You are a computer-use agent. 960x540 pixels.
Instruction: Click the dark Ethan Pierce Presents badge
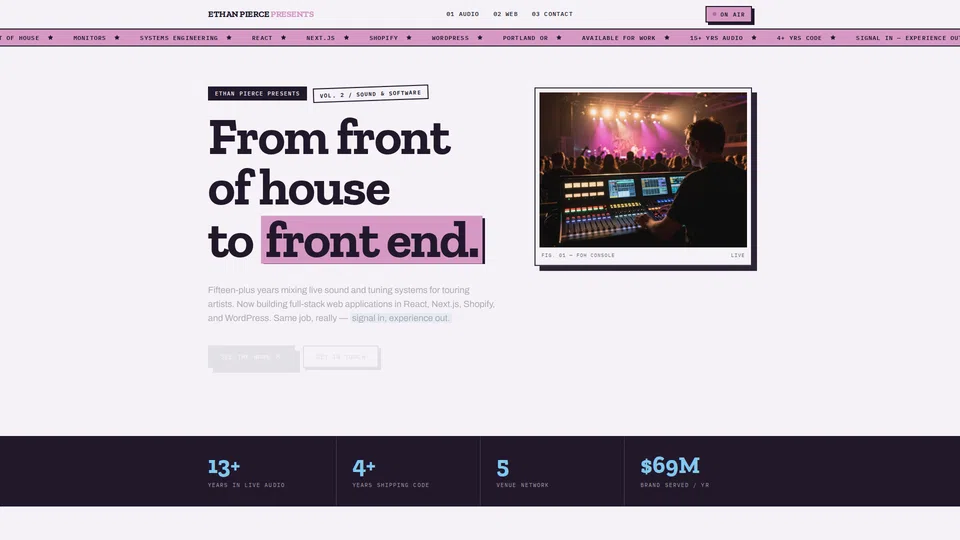pos(257,94)
